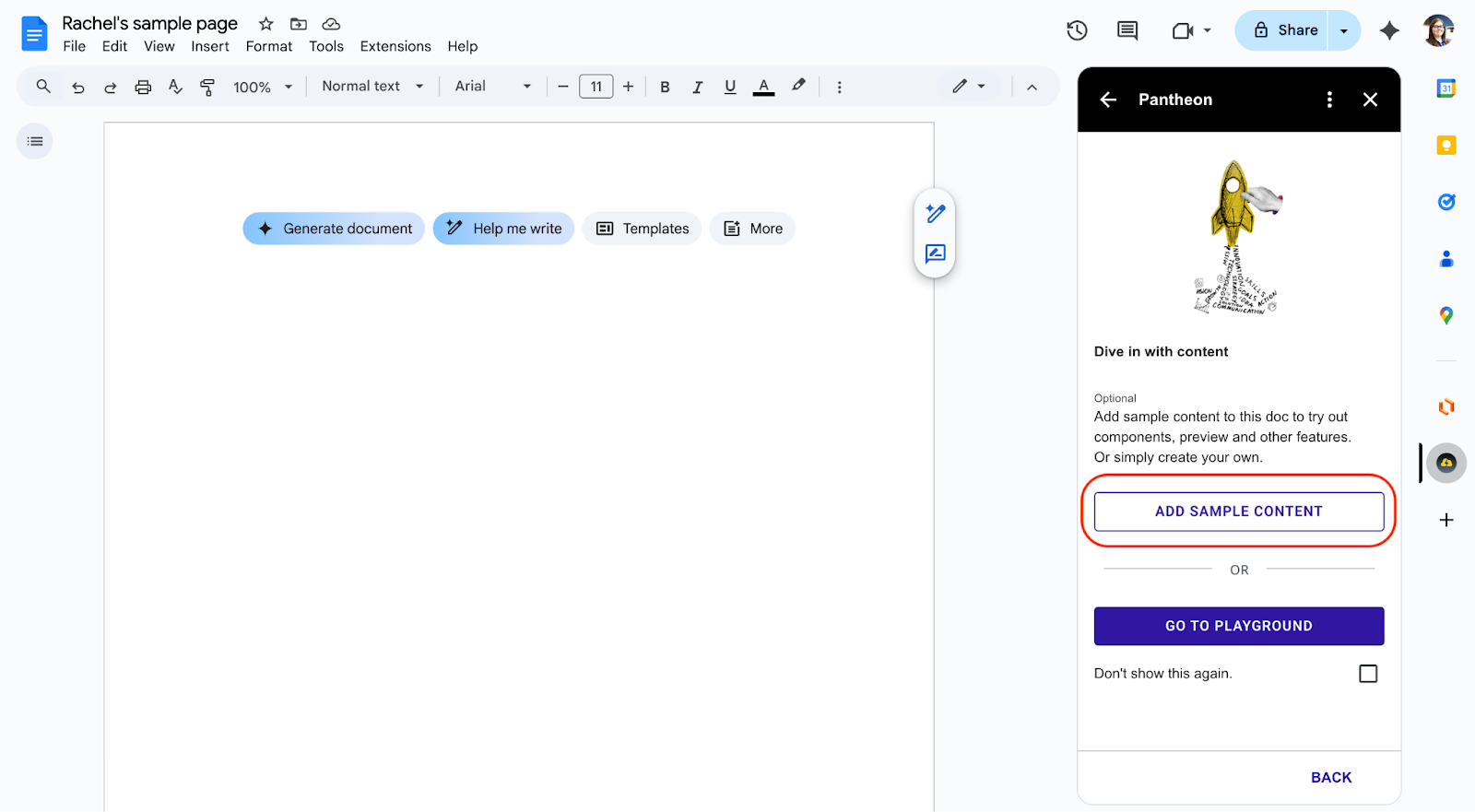Viewport: 1475px width, 812px height.
Task: Click the GO TO PLAYGROUND button
Action: (x=1238, y=626)
